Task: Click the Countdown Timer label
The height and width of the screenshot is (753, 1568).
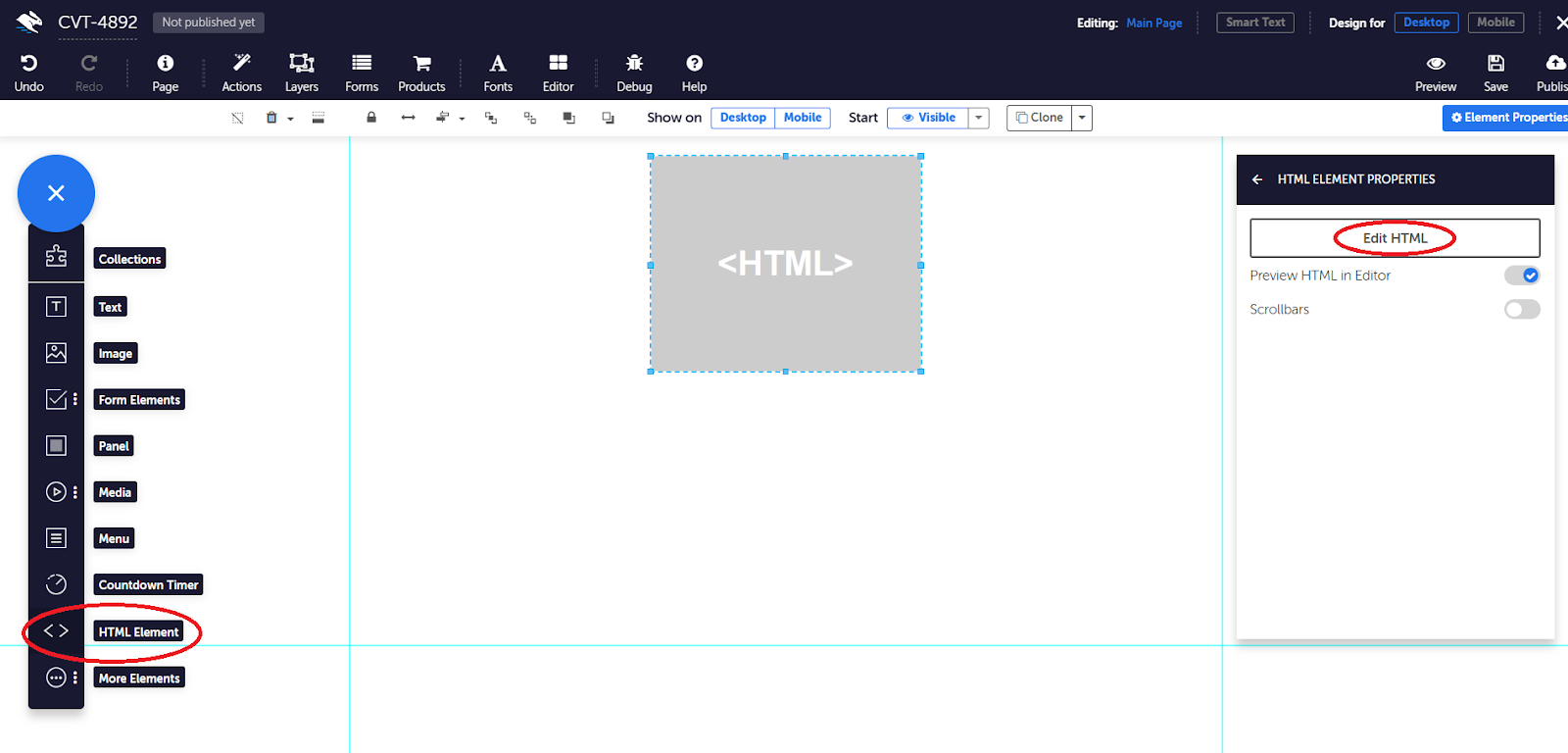Action: (148, 584)
